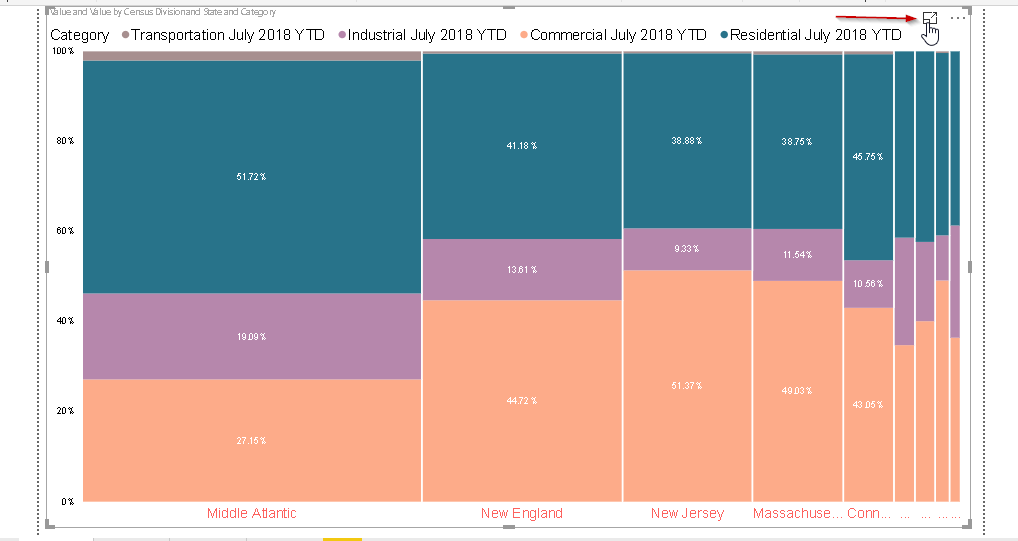This screenshot has width=1018, height=541.
Task: Select Middle Atlantic residential segment showing 51.72%
Action: 251,176
